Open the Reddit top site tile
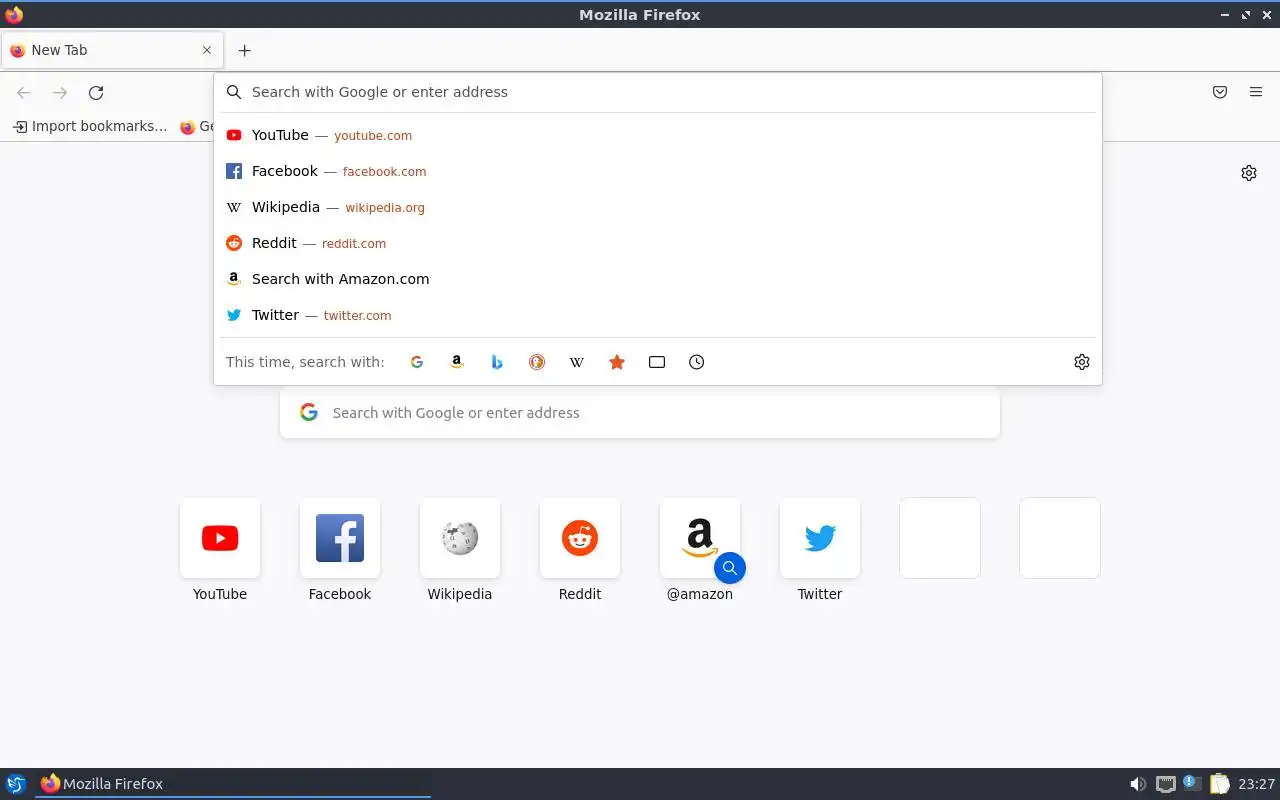 (580, 538)
